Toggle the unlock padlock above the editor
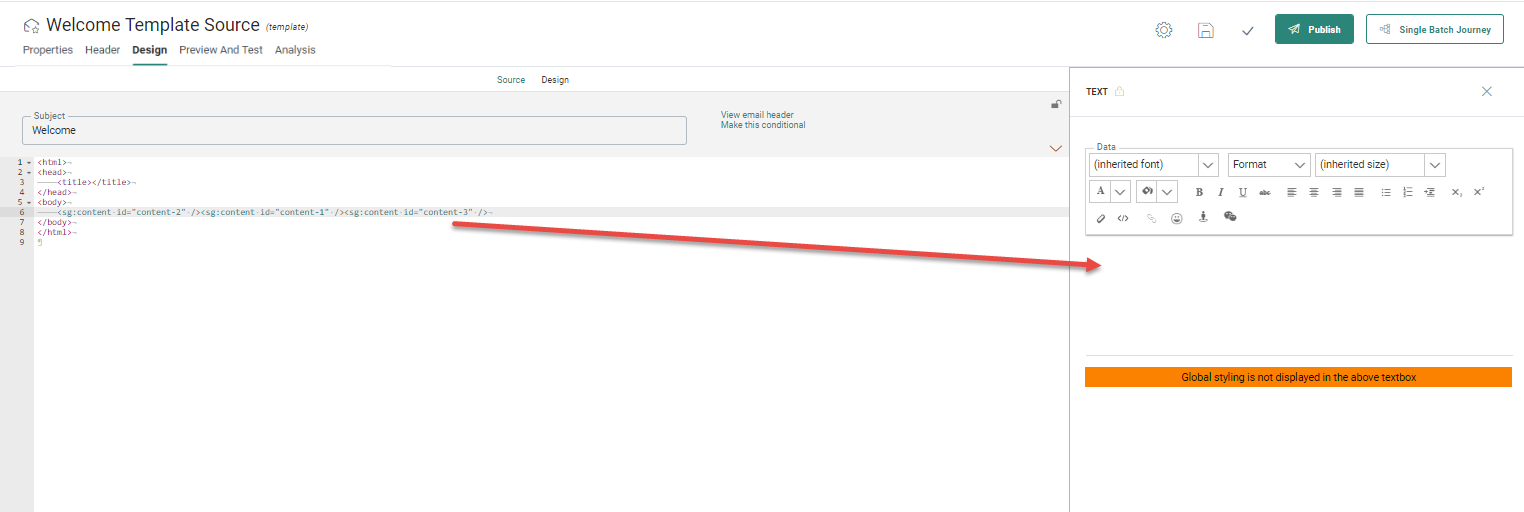The image size is (1524, 512). (1056, 104)
